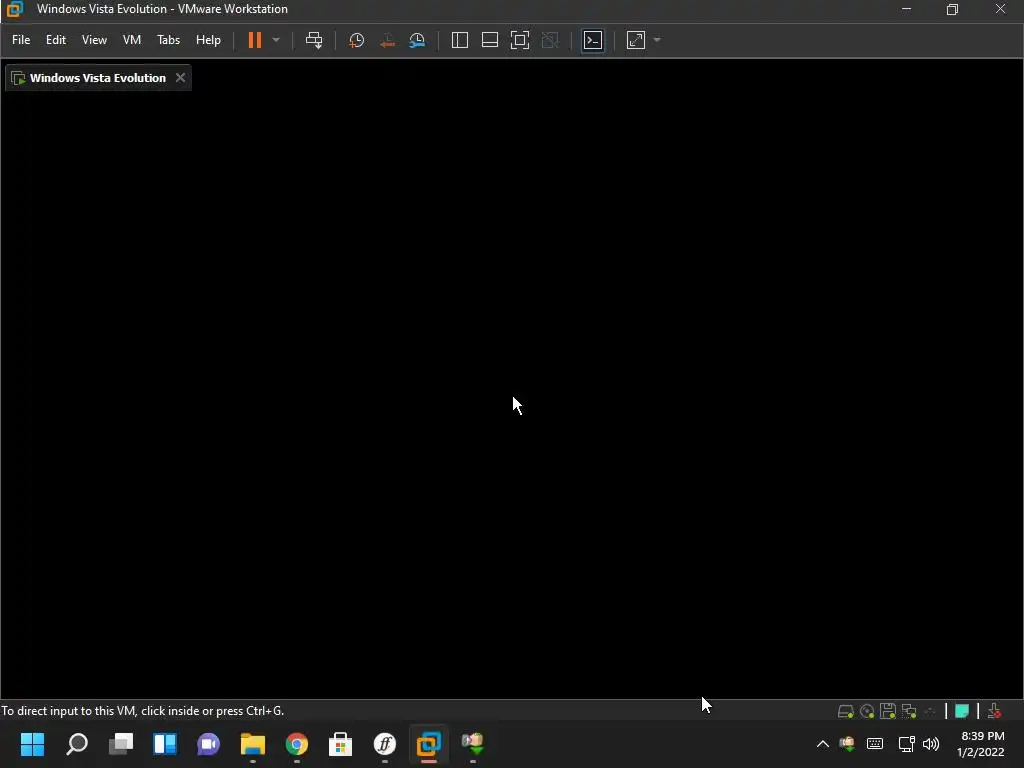Open the VM menu
The width and height of the screenshot is (1024, 768).
coord(132,40)
